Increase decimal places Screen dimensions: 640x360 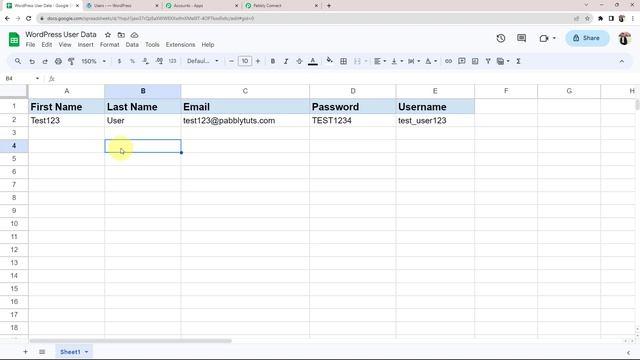tap(159, 61)
